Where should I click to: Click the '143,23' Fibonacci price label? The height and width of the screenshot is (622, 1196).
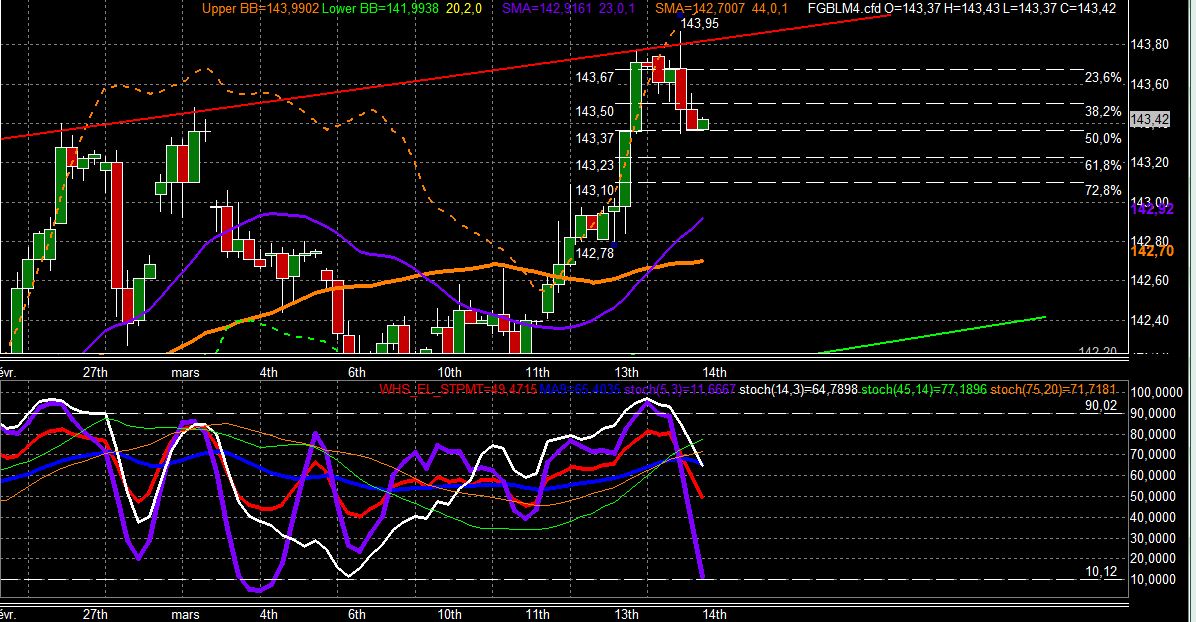(594, 166)
